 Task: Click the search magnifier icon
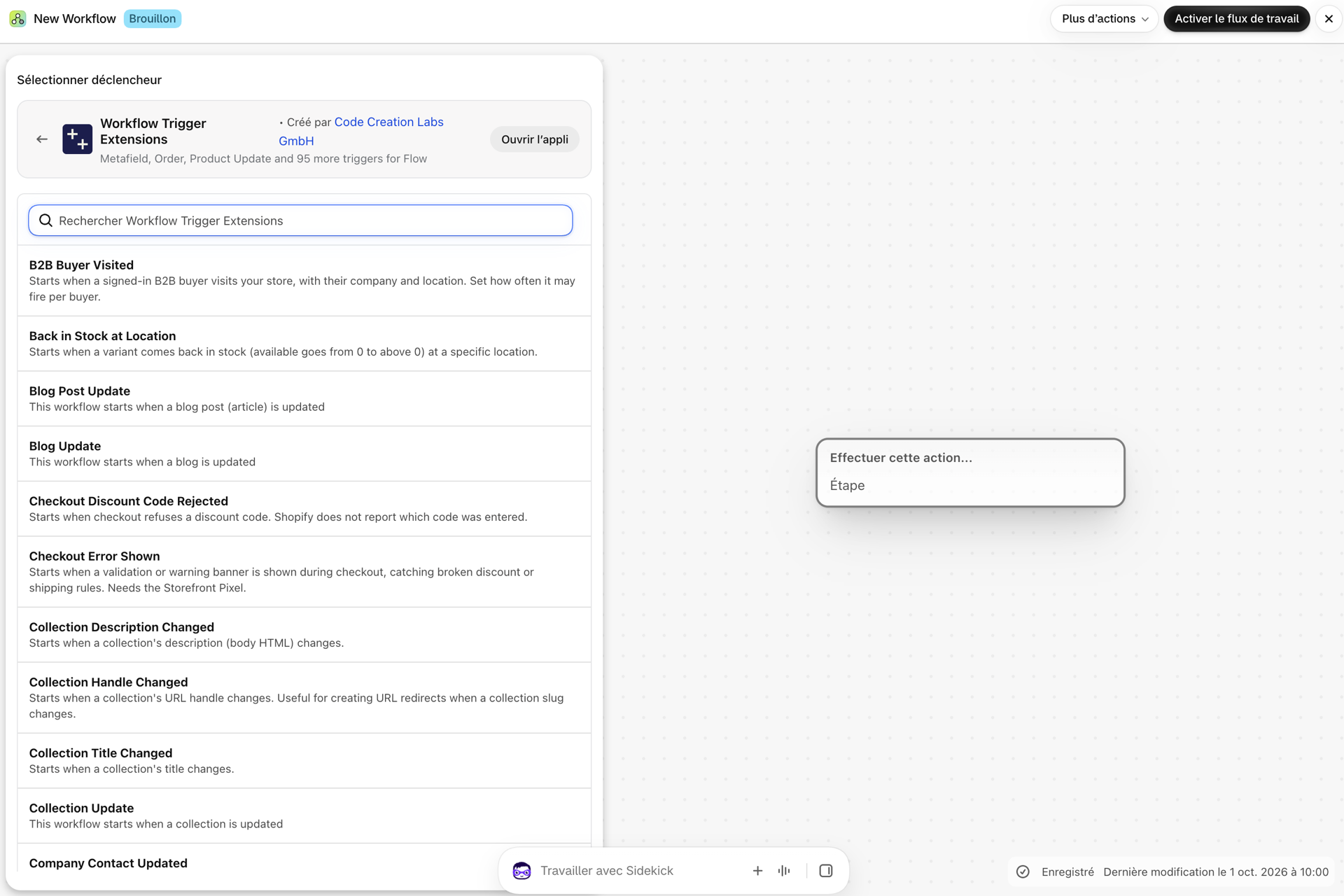tap(45, 220)
